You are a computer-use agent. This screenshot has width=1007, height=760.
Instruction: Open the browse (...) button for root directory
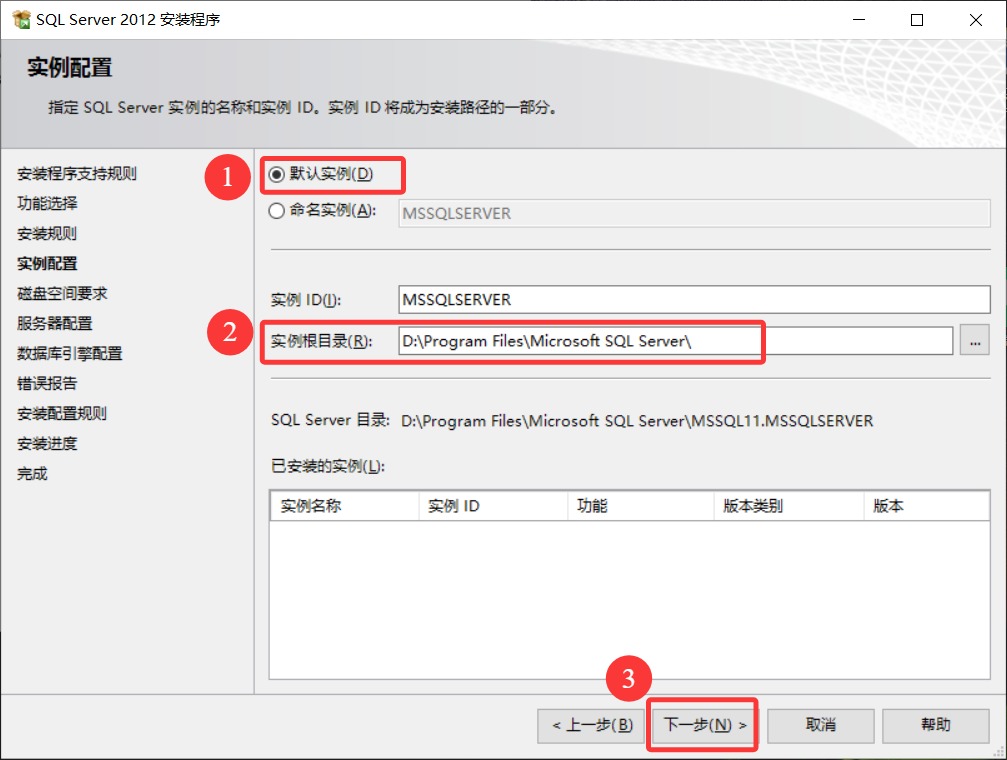[974, 340]
